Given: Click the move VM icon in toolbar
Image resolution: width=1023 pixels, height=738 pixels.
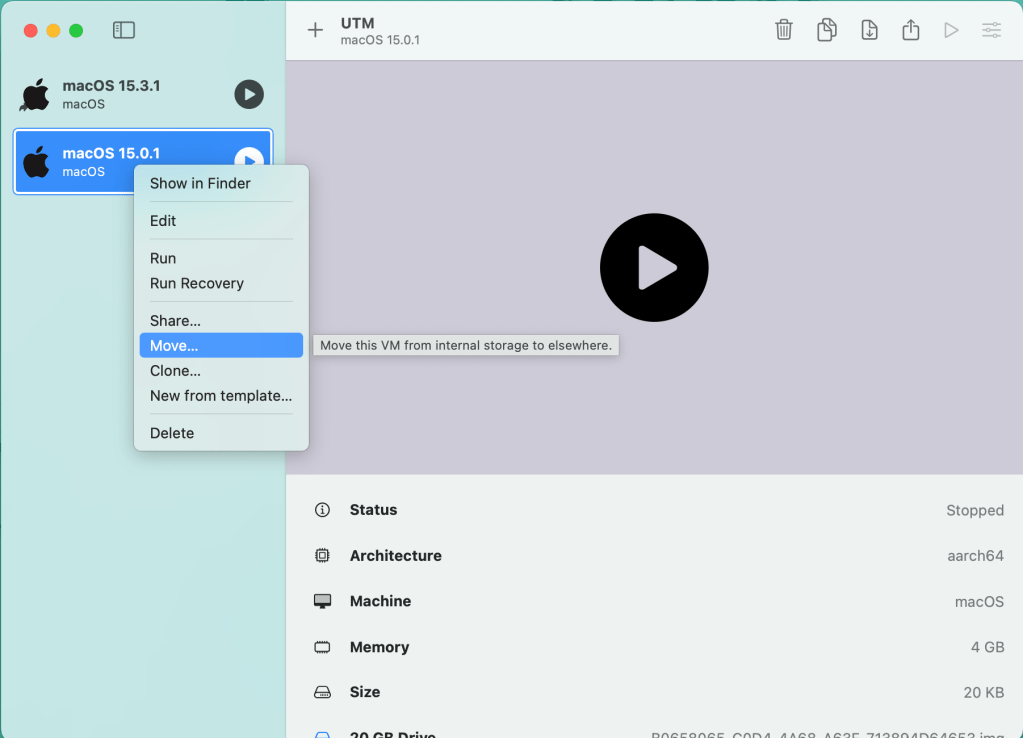Looking at the screenshot, I should pyautogui.click(x=869, y=30).
